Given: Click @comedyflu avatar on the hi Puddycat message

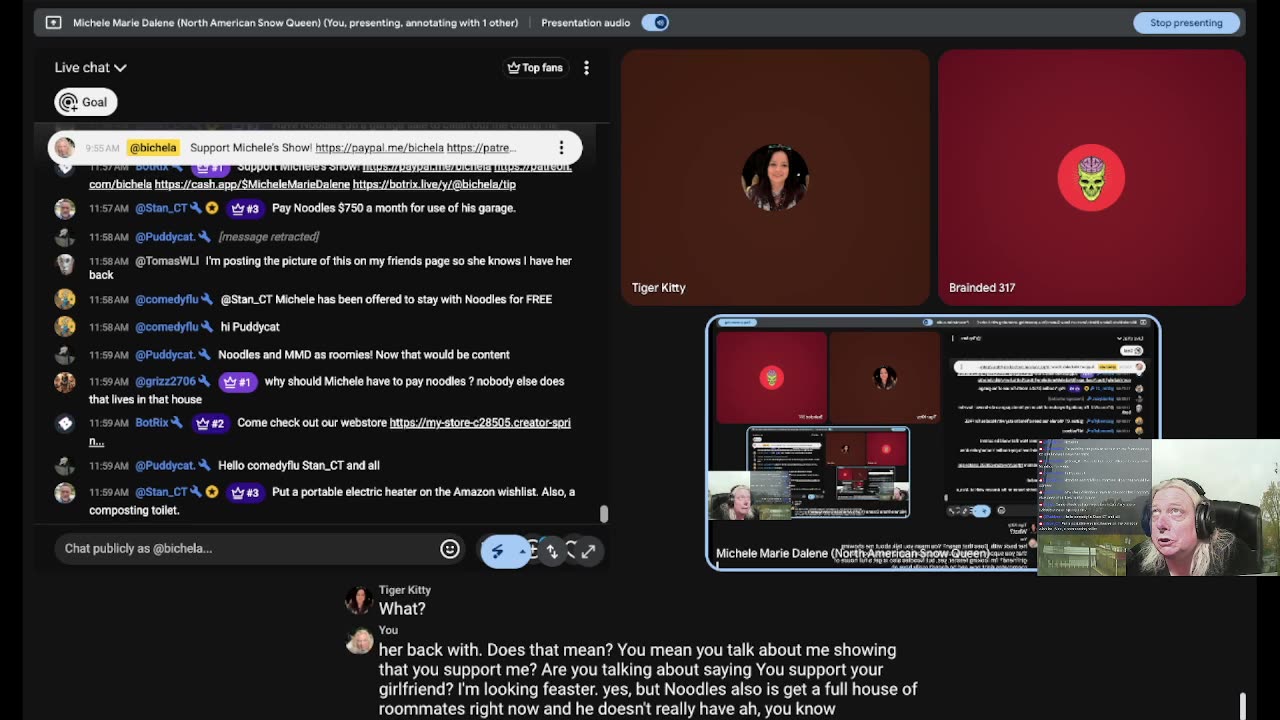Looking at the screenshot, I should (x=65, y=327).
